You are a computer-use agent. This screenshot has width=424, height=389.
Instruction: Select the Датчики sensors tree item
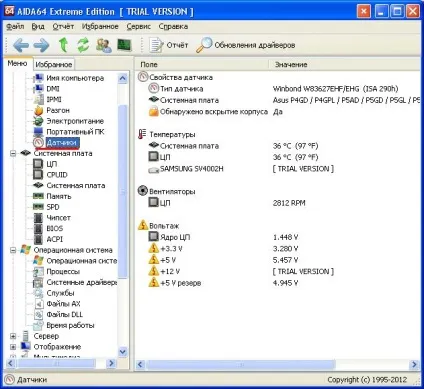pos(62,142)
